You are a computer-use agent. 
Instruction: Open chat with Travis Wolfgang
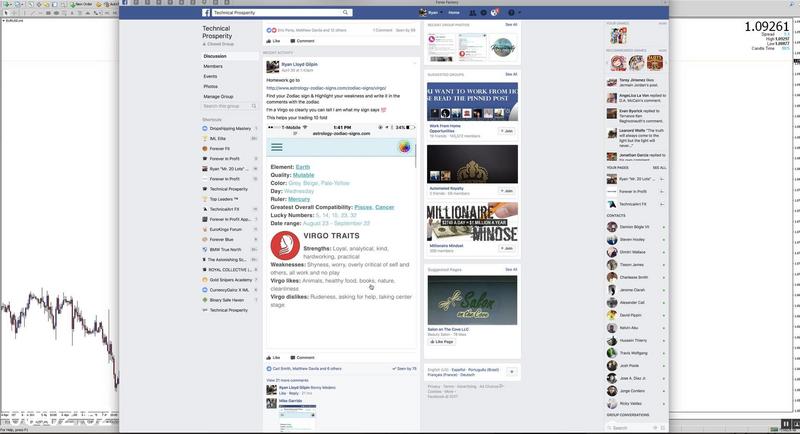pos(634,353)
